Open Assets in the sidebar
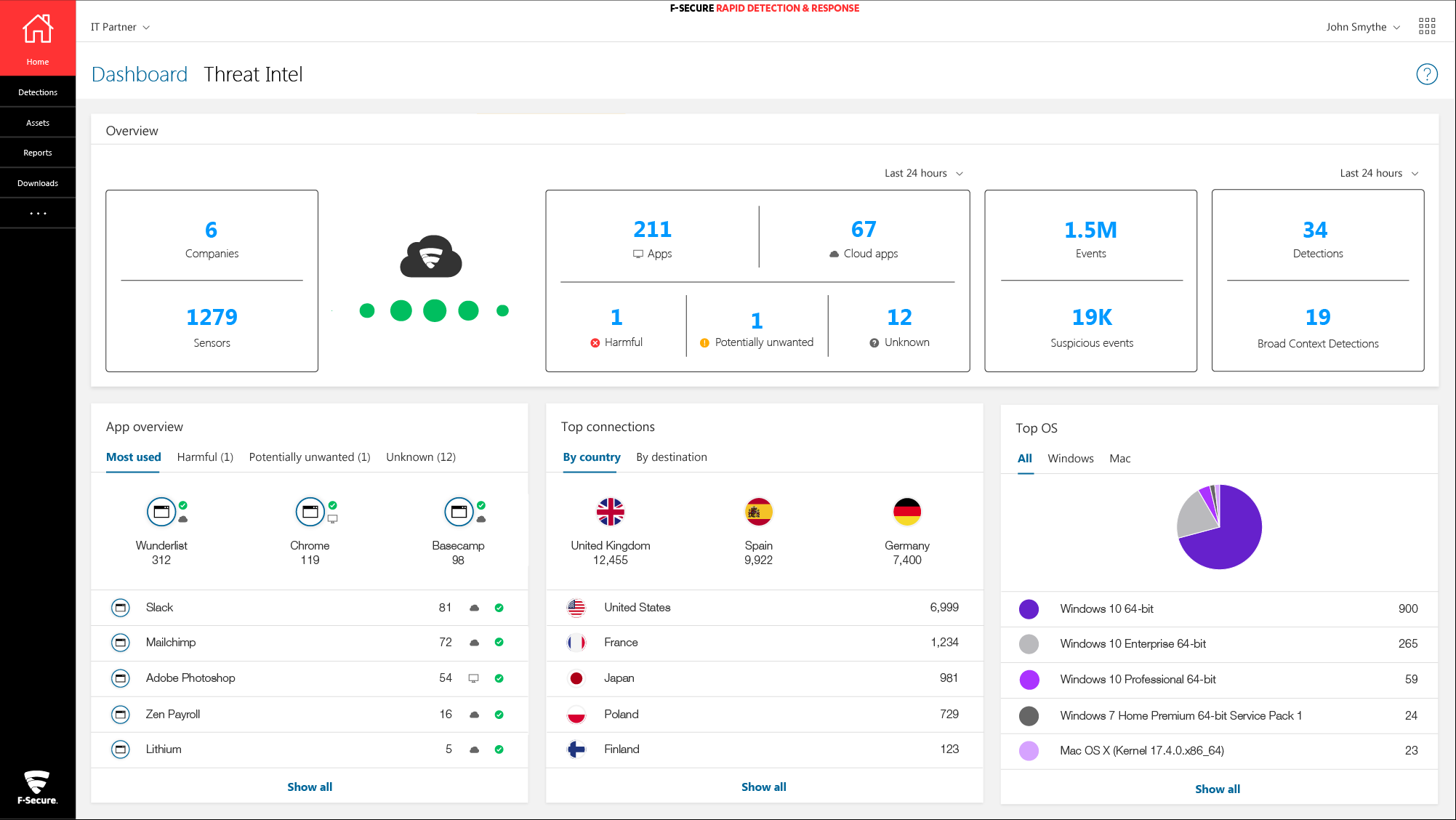The width and height of the screenshot is (1456, 820). click(38, 123)
